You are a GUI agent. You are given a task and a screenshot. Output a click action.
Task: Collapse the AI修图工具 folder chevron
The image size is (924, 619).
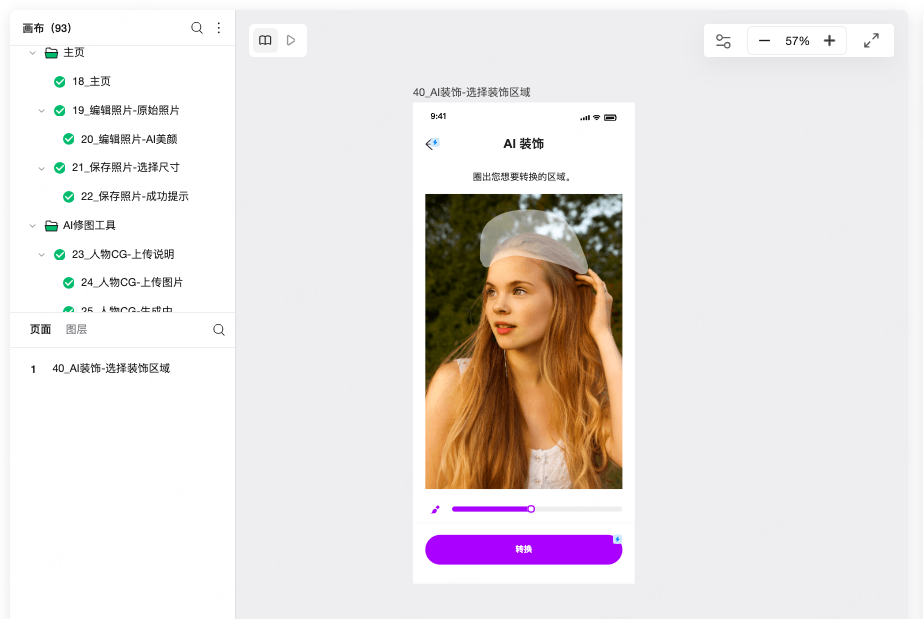(32, 225)
